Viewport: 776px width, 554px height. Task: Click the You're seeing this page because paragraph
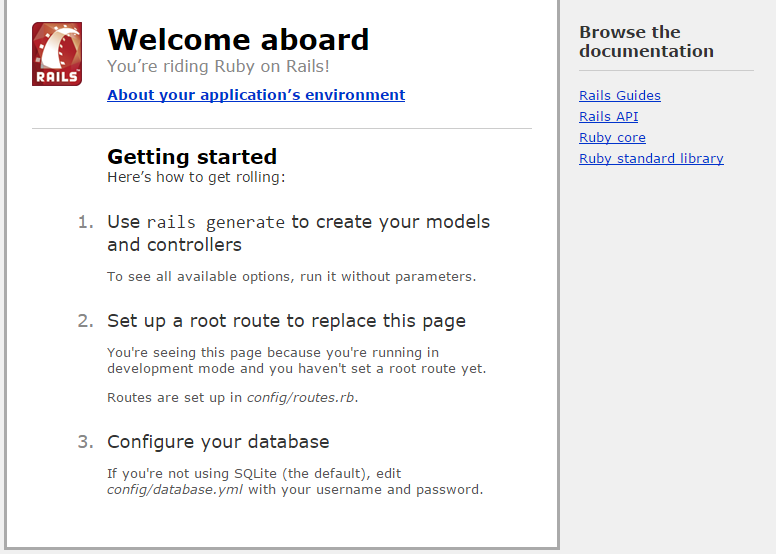(296, 360)
